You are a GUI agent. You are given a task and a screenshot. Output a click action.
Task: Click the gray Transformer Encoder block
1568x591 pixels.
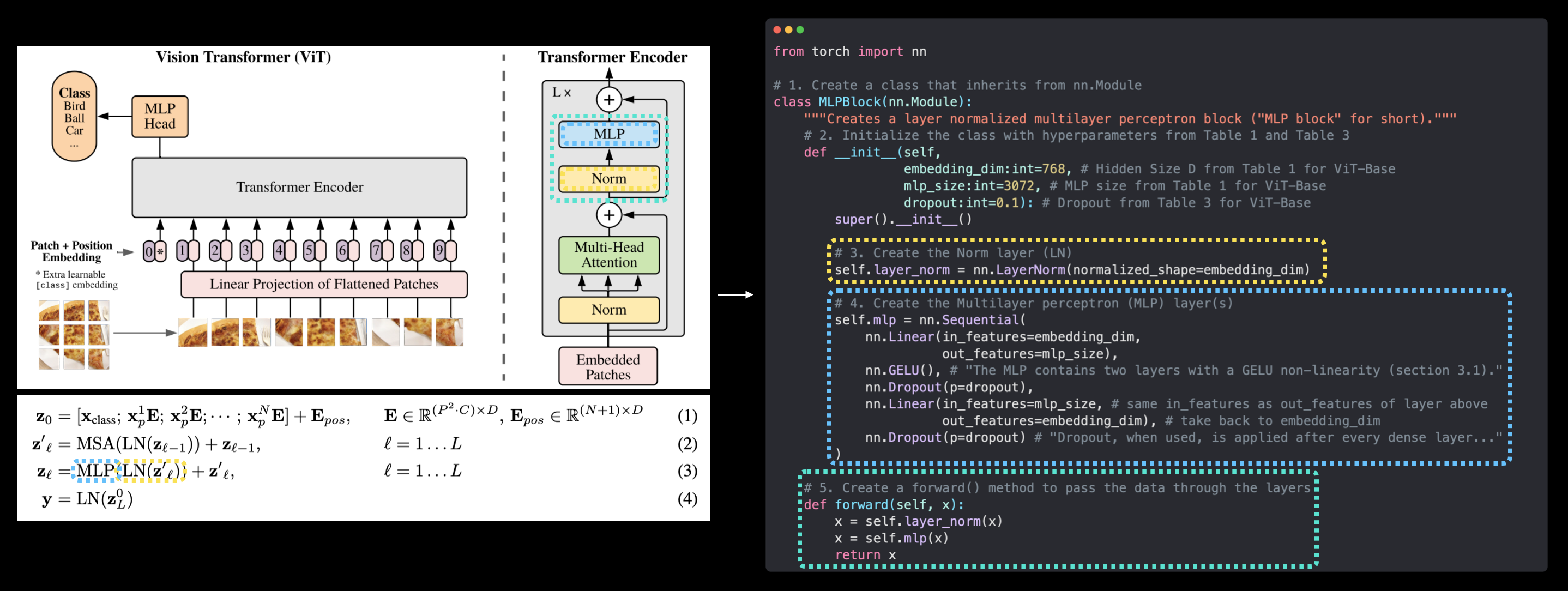coord(299,187)
